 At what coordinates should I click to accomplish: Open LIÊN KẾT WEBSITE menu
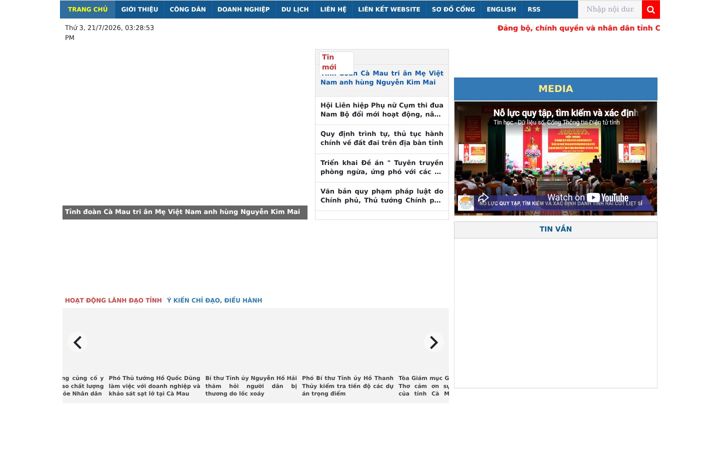(389, 9)
